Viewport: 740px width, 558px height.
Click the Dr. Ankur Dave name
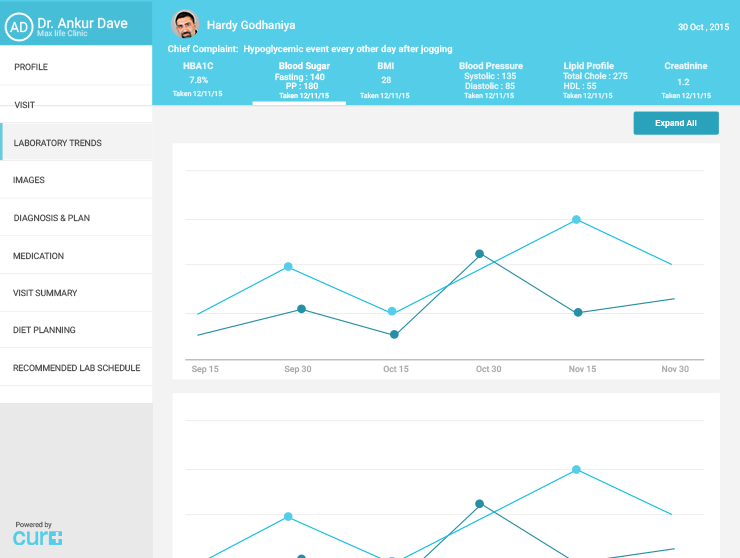pyautogui.click(x=83, y=23)
